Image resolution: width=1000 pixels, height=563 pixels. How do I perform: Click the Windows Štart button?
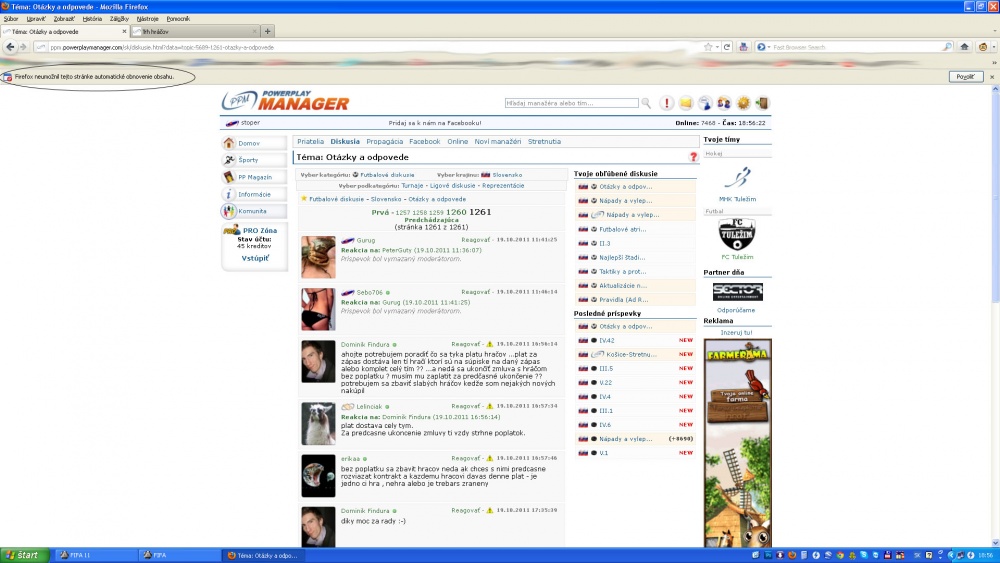click(x=24, y=555)
